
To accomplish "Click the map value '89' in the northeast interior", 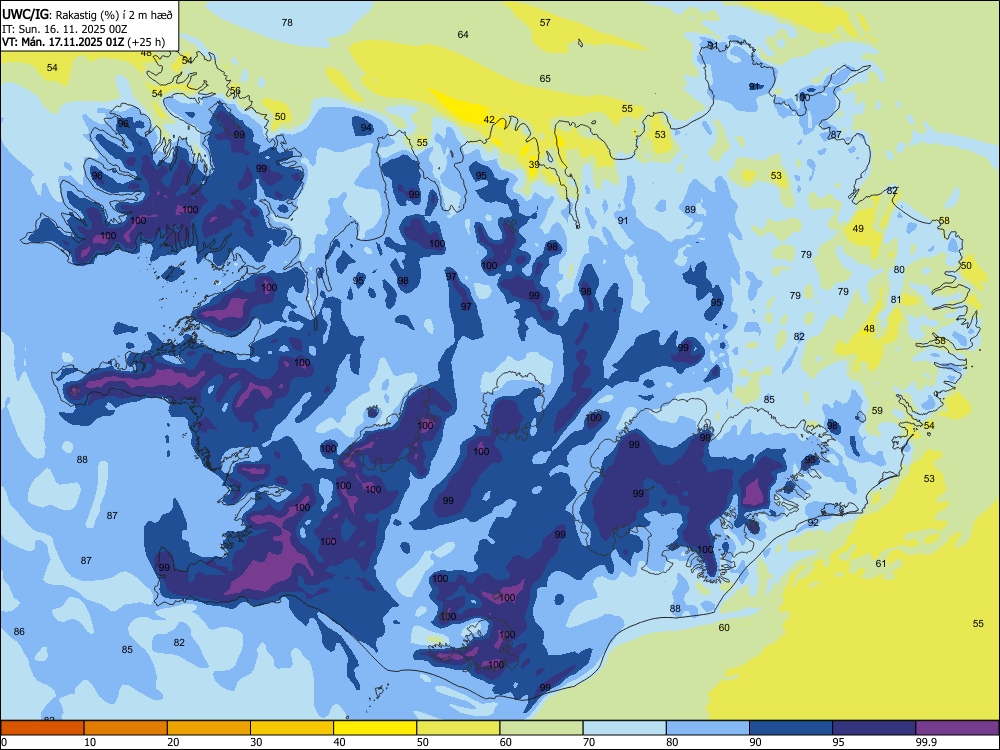I will pyautogui.click(x=690, y=209).
